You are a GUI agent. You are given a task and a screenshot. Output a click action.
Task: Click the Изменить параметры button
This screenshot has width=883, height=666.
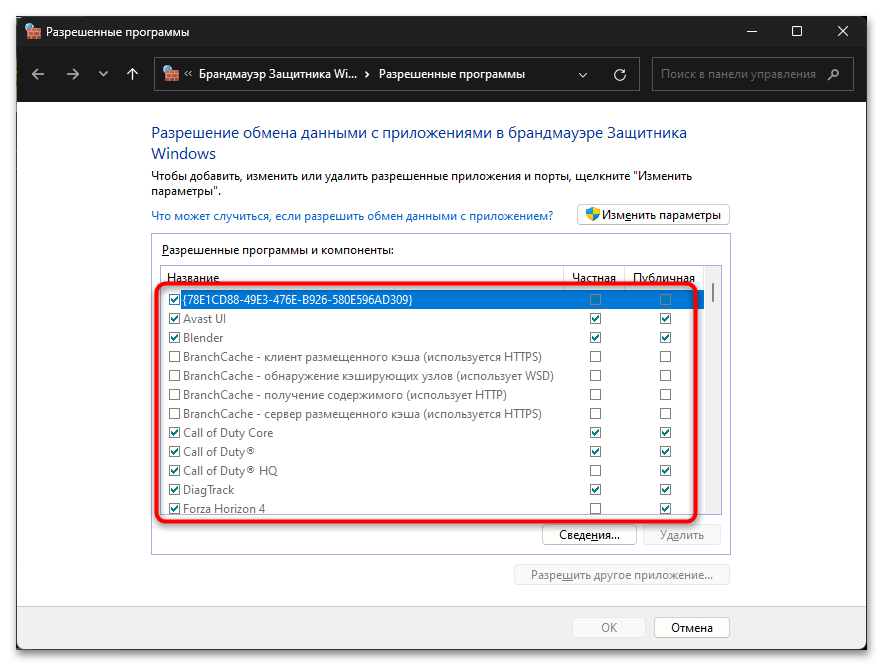point(653,214)
